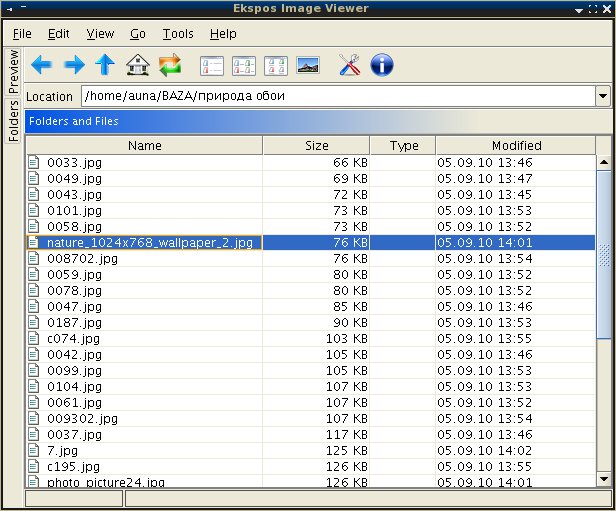Select file 0104.jpg
616x511 pixels.
(74, 386)
